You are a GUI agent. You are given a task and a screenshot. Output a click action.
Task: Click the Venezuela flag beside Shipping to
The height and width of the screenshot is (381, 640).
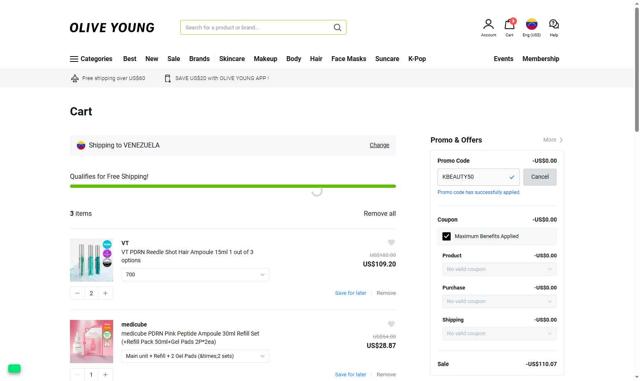click(81, 145)
